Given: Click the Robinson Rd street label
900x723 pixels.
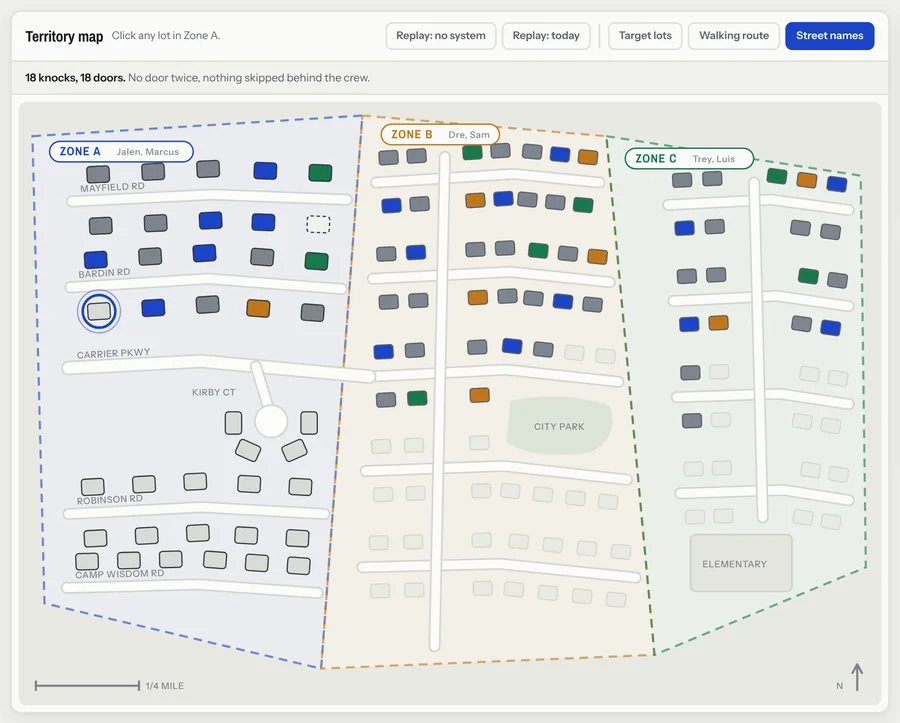Looking at the screenshot, I should (110, 499).
